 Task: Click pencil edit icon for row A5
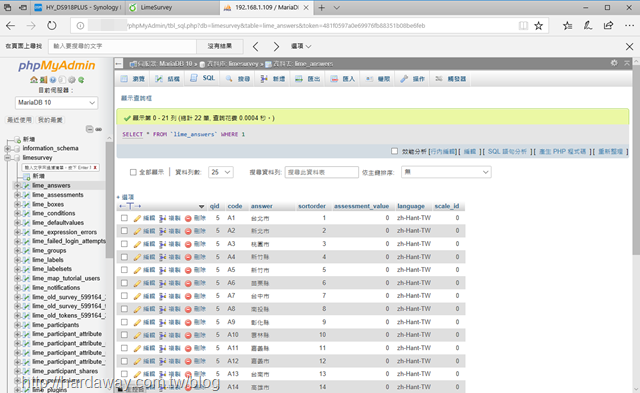(x=137, y=270)
